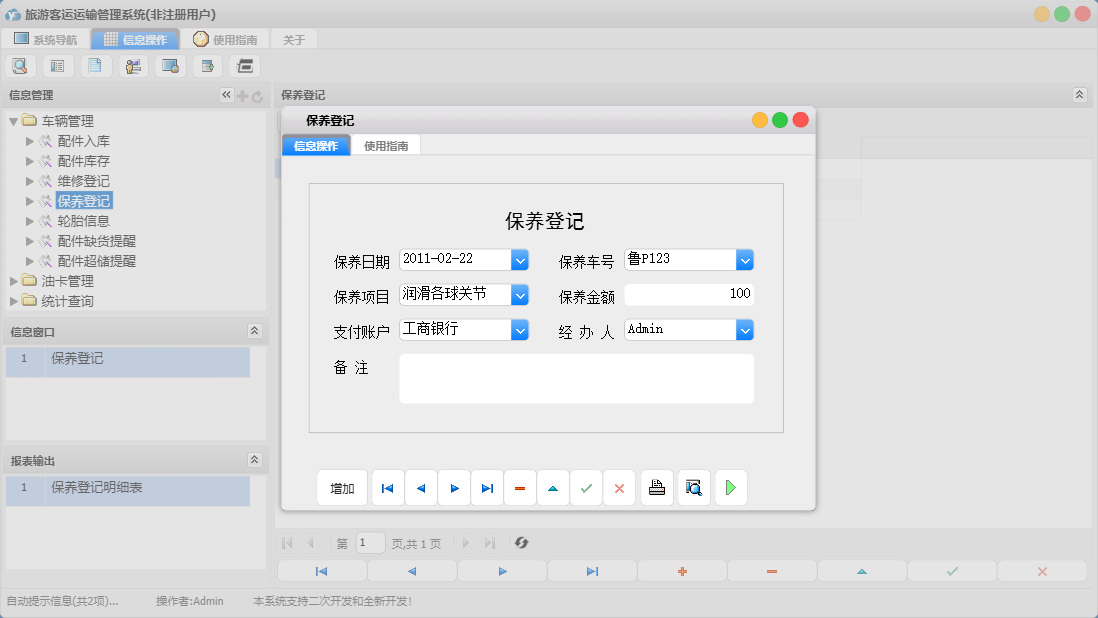Open print preview in the 保养登记 dialog

point(693,487)
